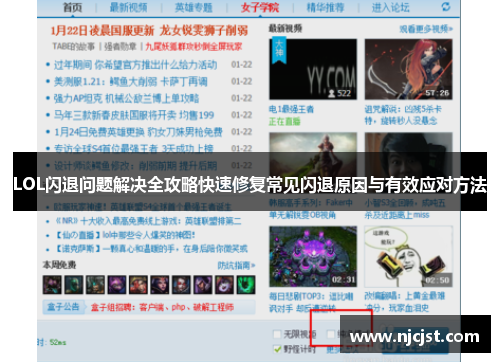Choose the hooded LeBlanc champion icon
The image size is (500, 362).
click(160, 285)
